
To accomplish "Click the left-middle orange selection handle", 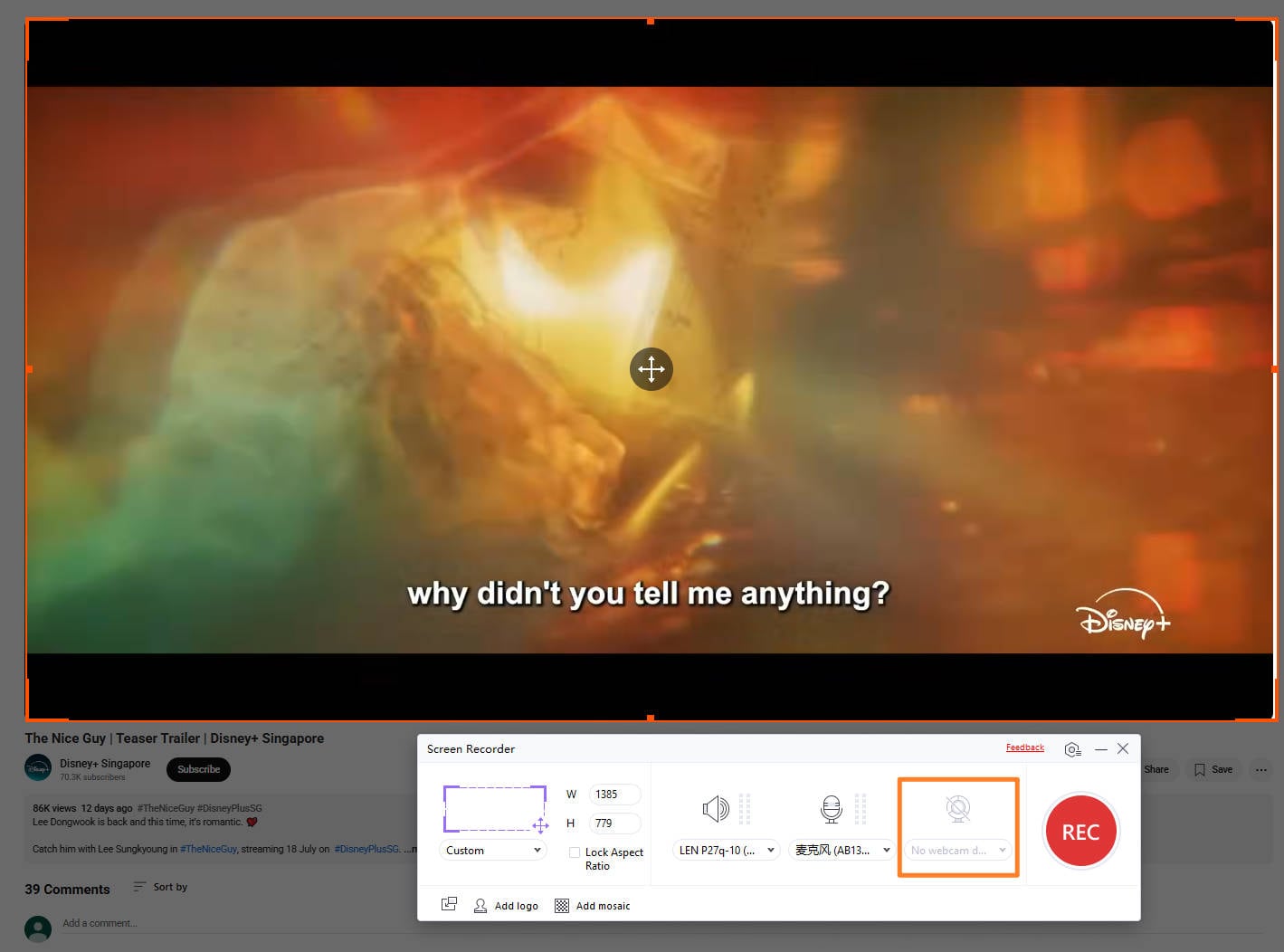I will [x=28, y=369].
